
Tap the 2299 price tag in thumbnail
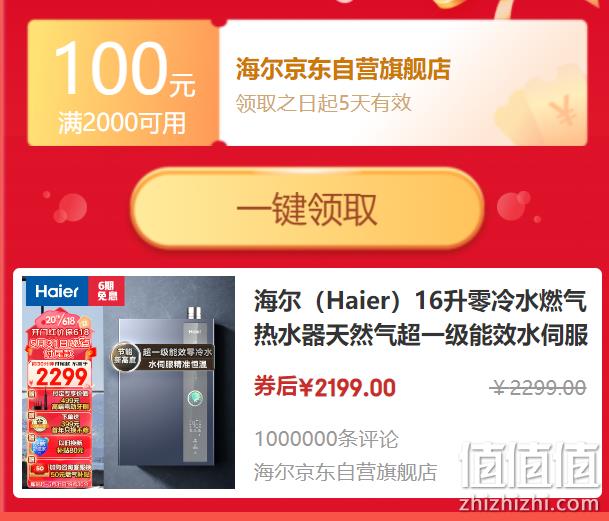click(x=61, y=374)
